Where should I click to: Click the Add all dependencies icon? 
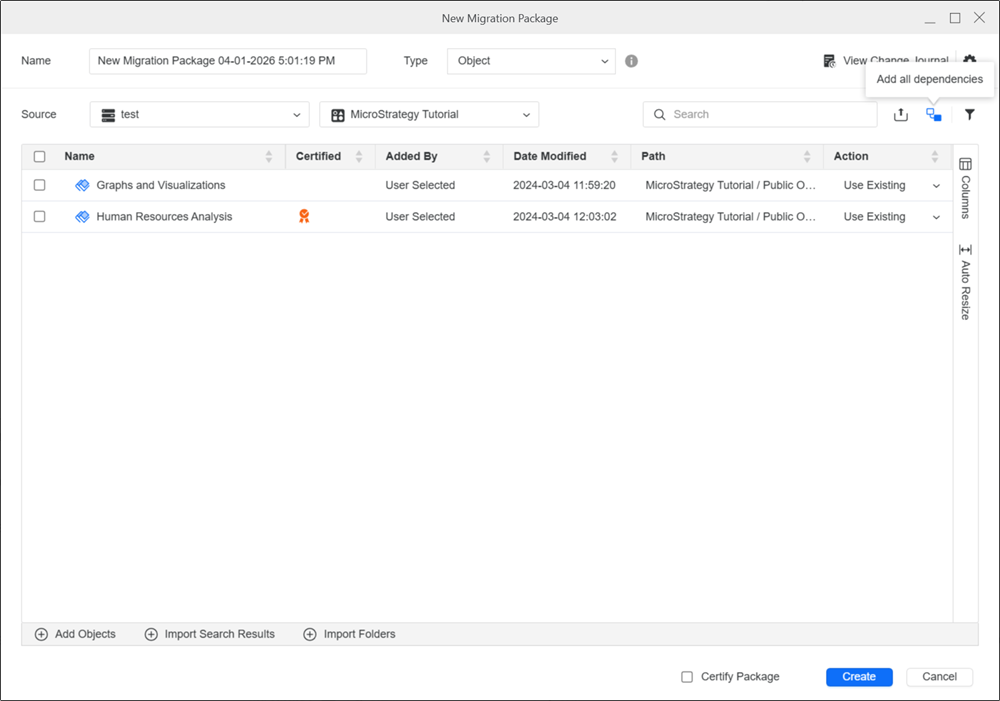click(934, 115)
